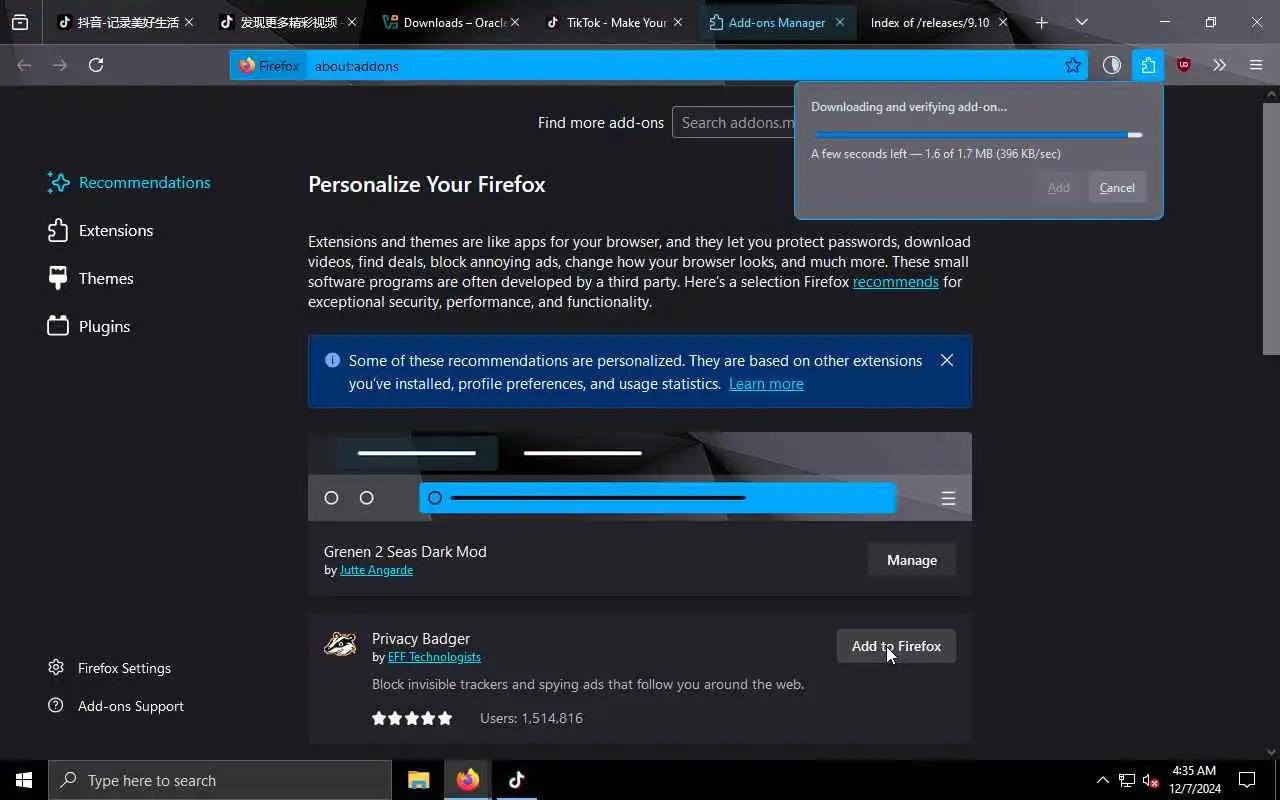Open the Windows Start menu
The width and height of the screenshot is (1280, 800).
24,780
